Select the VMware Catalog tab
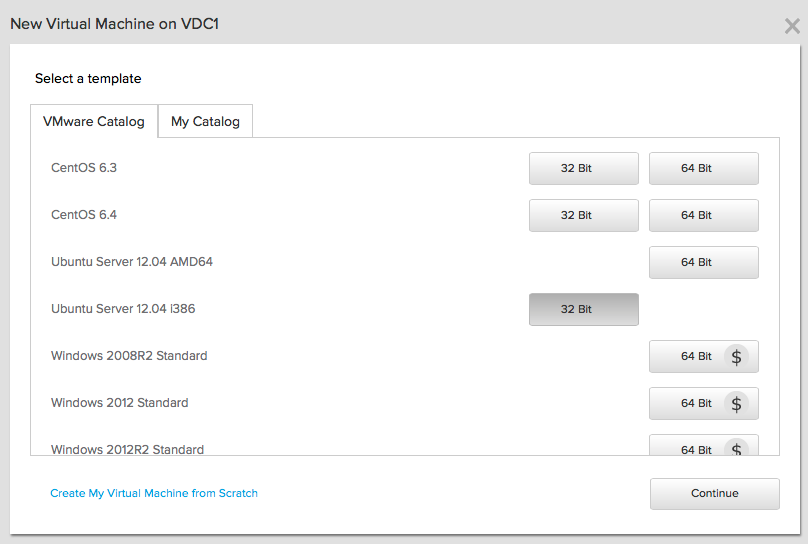The height and width of the screenshot is (544, 808). coord(94,122)
